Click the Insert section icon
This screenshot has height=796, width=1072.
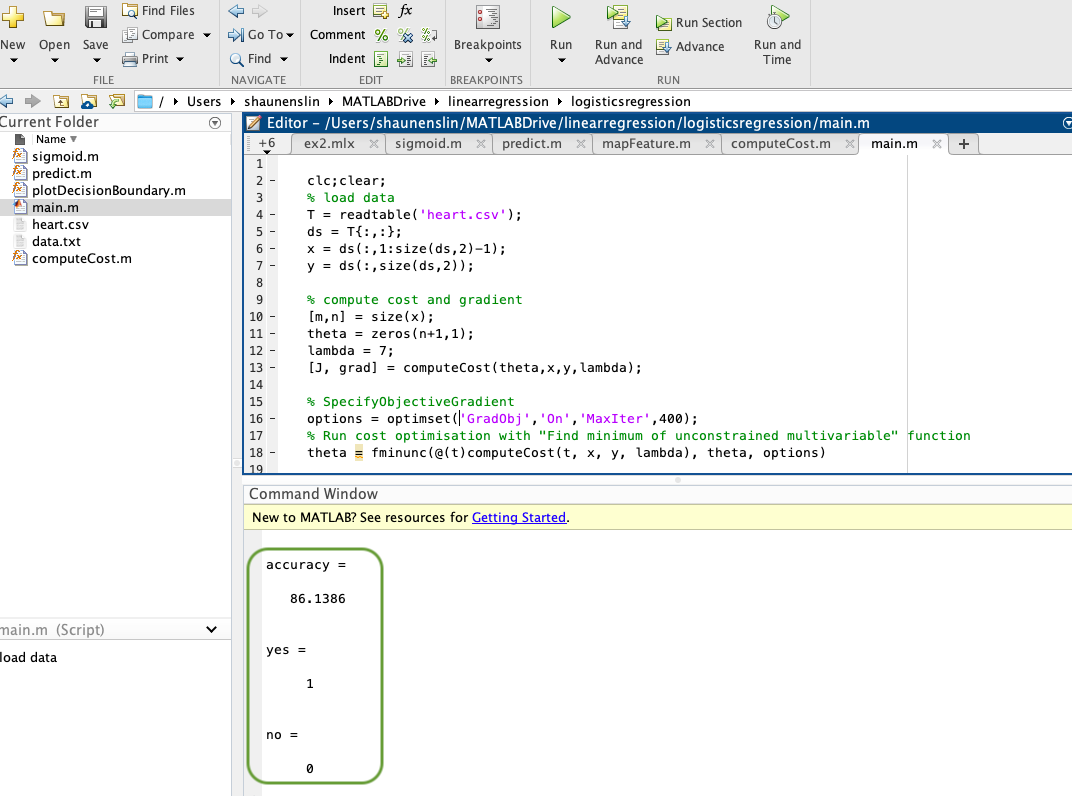pos(381,11)
